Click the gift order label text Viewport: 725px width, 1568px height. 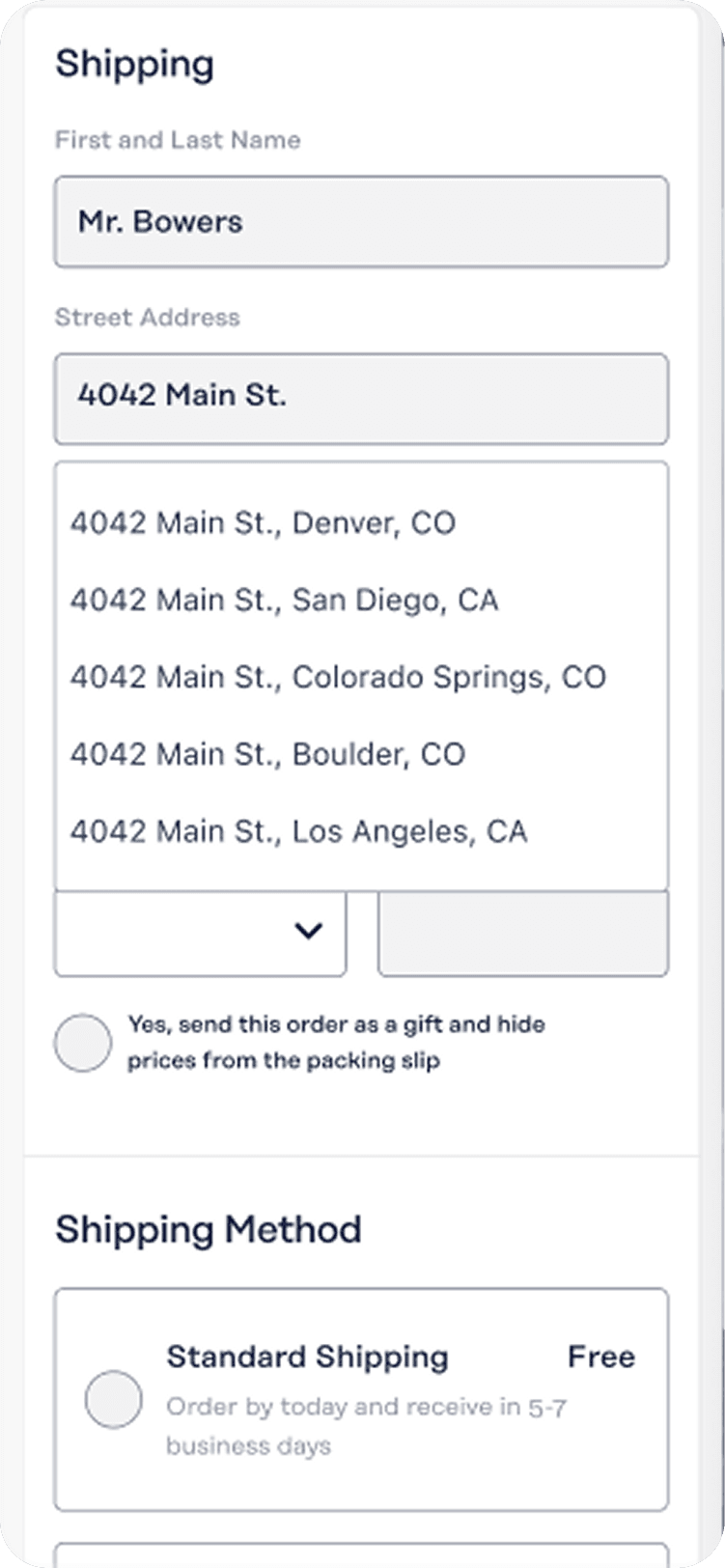pyautogui.click(x=336, y=1043)
